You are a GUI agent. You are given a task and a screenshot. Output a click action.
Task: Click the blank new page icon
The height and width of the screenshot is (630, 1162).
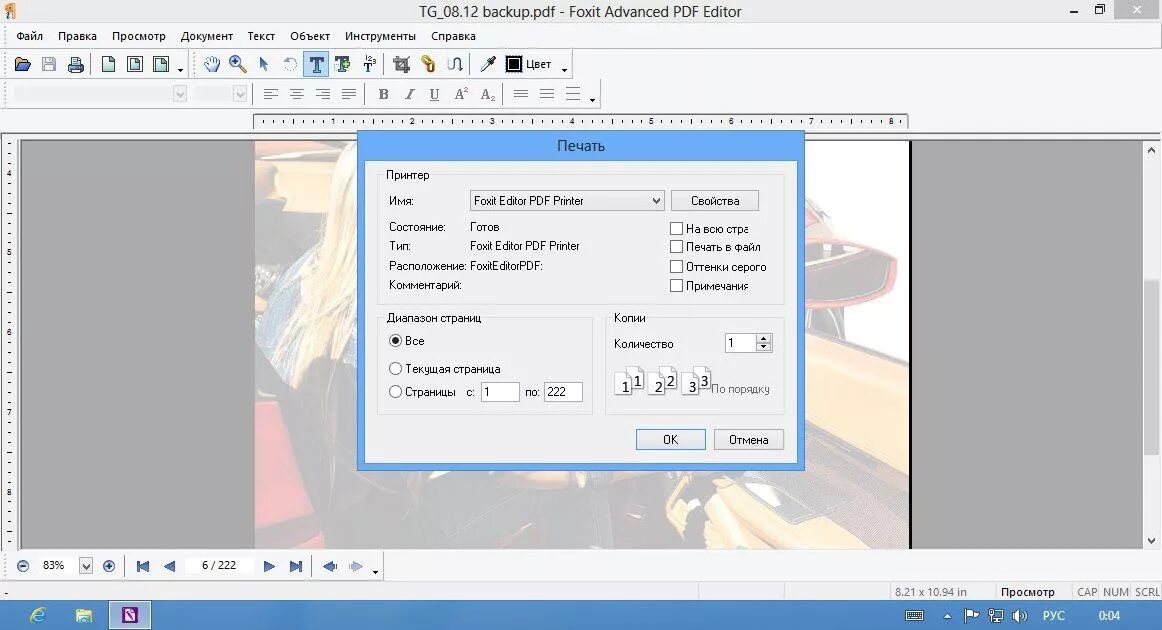(x=108, y=64)
